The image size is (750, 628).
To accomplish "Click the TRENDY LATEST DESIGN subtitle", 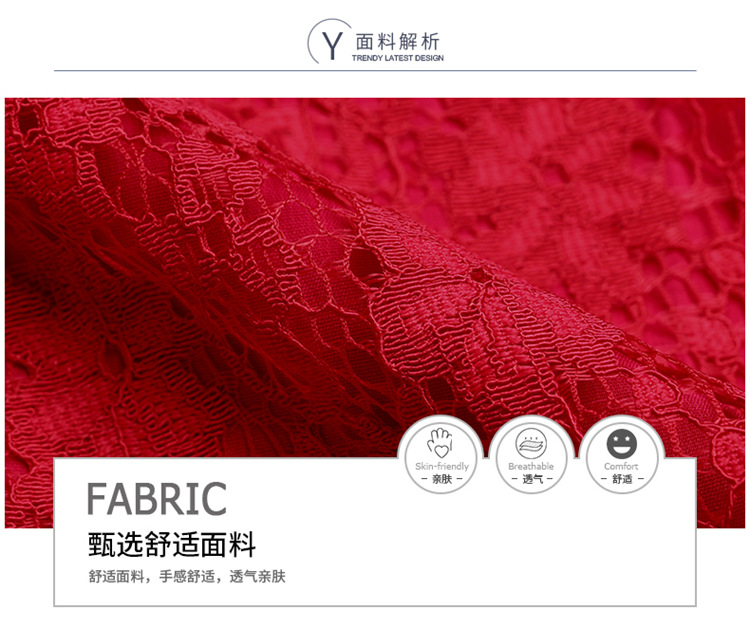I will (x=397, y=58).
